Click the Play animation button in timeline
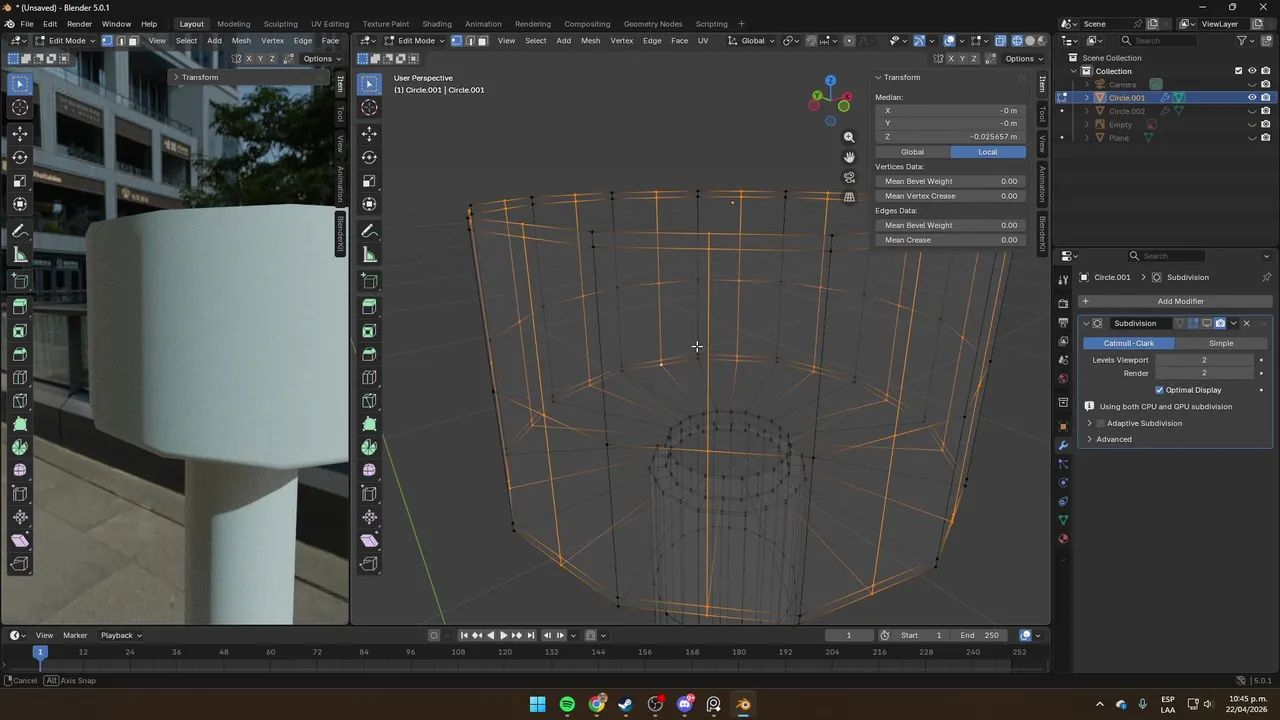 pos(504,635)
